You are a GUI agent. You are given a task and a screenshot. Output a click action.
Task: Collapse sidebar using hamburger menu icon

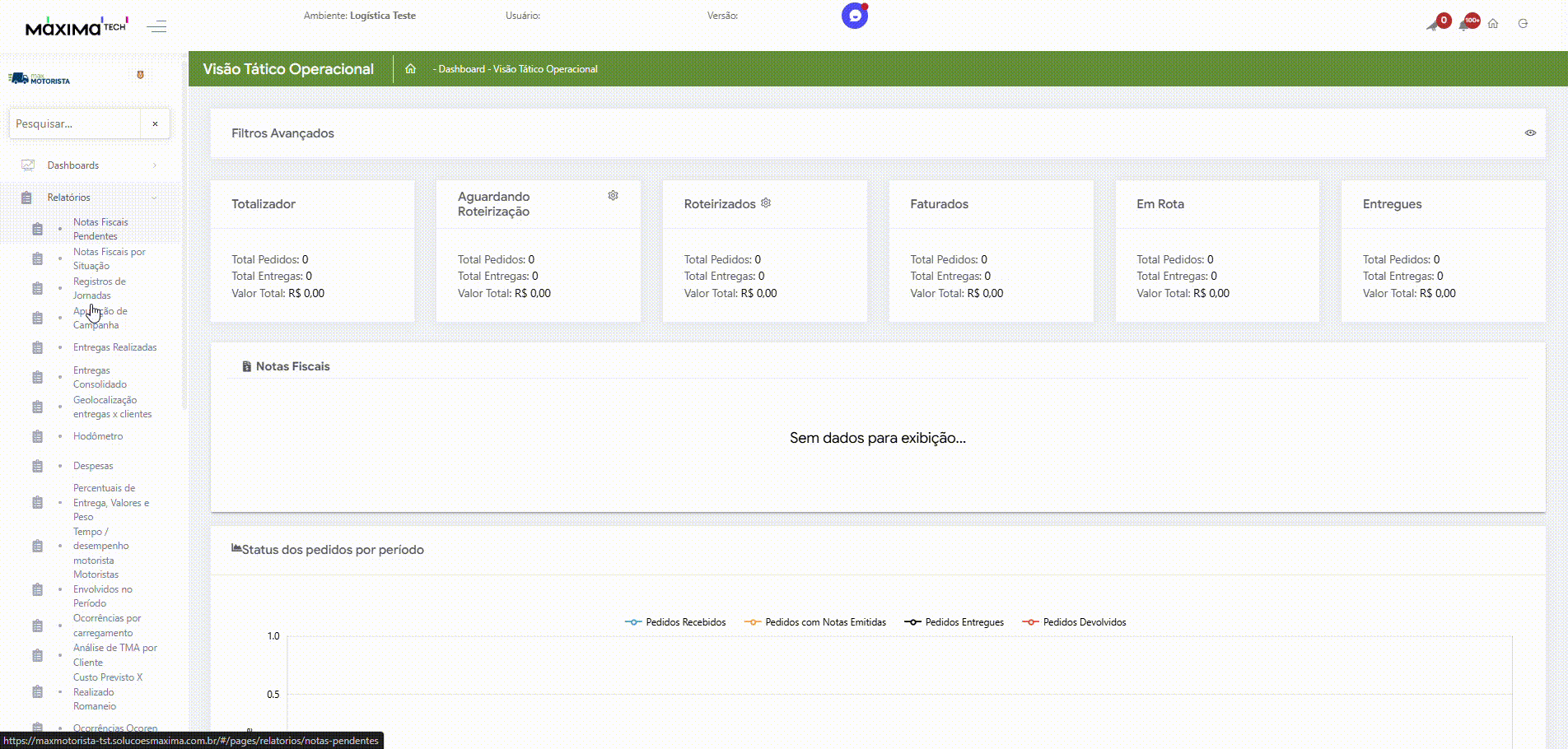pos(156,27)
